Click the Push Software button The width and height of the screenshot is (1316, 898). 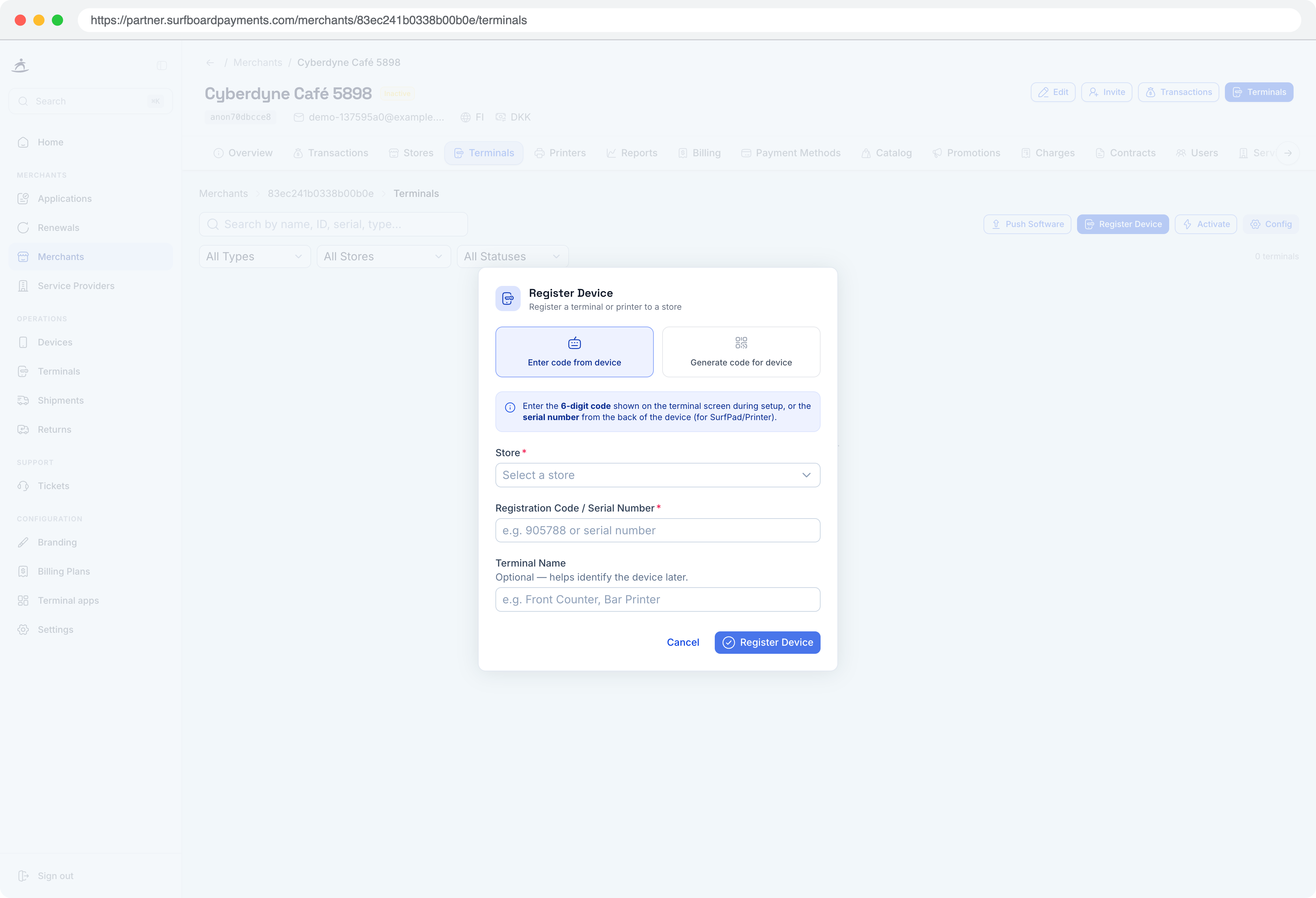coord(1027,224)
